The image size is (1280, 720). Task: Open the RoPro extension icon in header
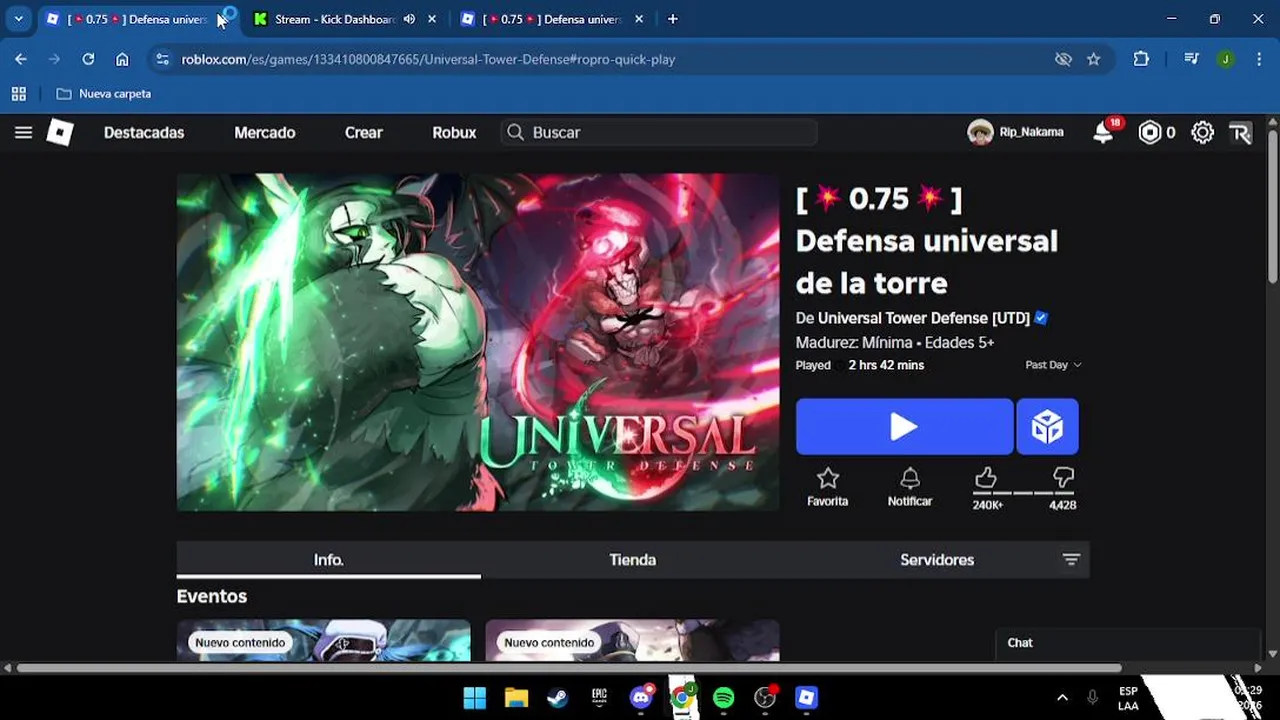coord(1240,133)
